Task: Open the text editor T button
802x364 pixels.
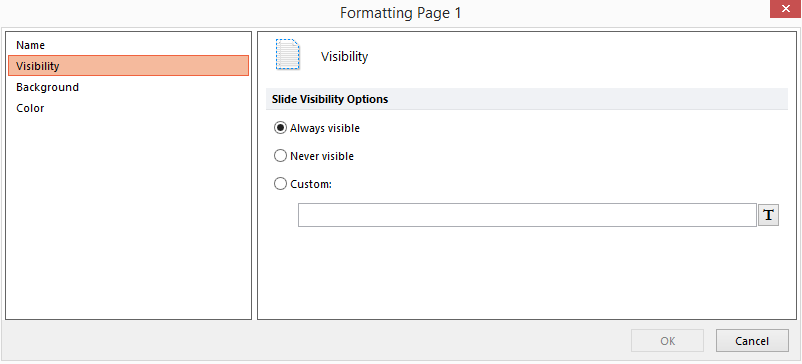Action: [768, 215]
